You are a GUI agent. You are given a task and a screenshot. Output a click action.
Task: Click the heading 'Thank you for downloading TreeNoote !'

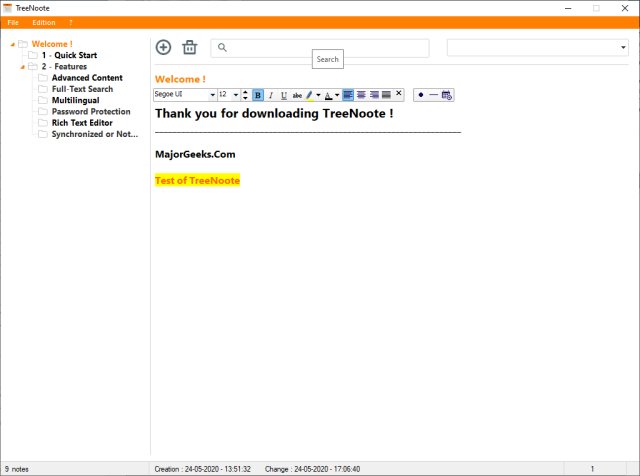[274, 113]
